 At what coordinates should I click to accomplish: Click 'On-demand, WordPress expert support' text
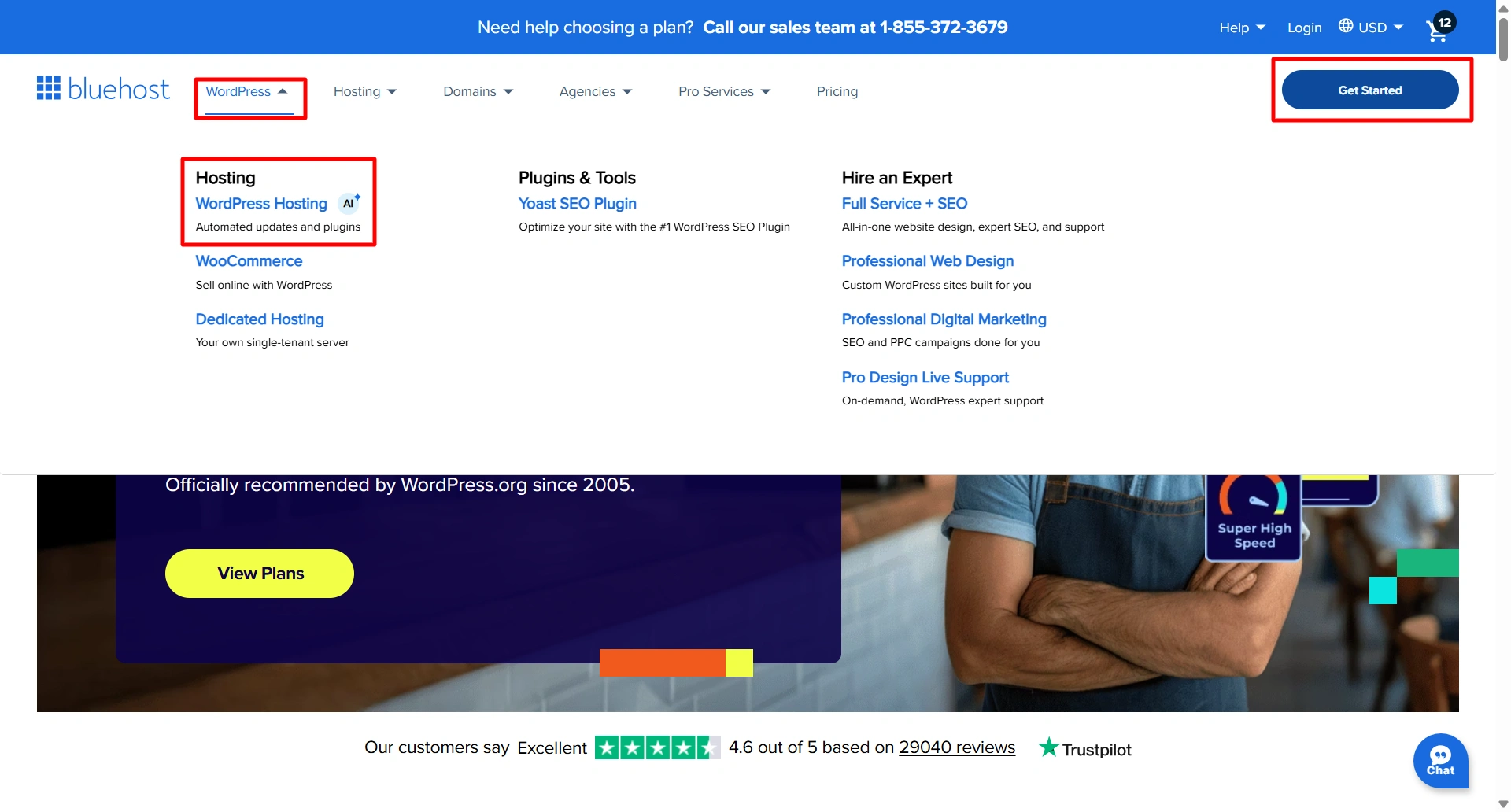[x=943, y=400]
